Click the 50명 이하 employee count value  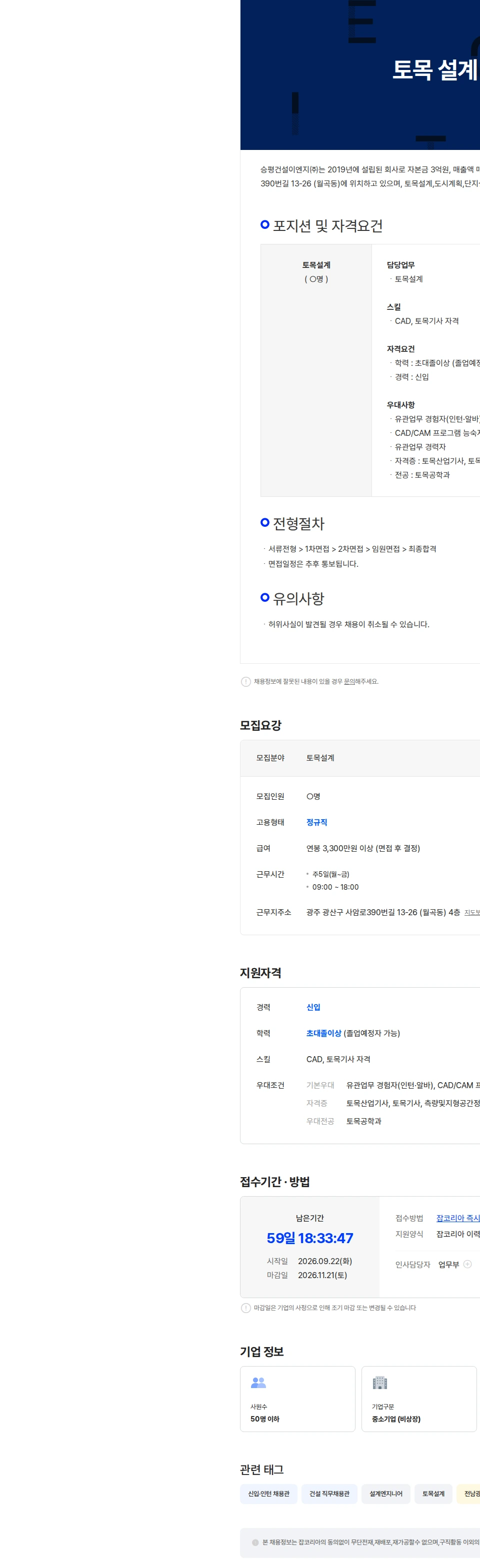tap(264, 1418)
